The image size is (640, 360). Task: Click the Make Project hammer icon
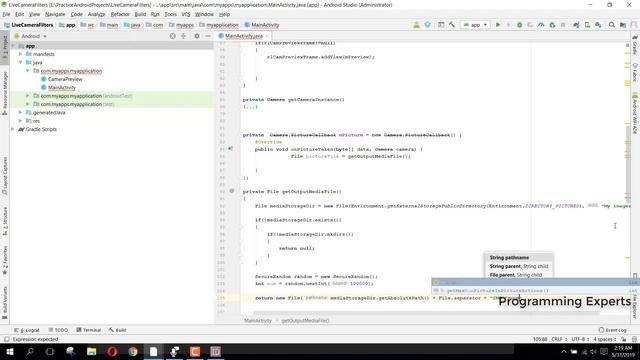click(x=452, y=25)
